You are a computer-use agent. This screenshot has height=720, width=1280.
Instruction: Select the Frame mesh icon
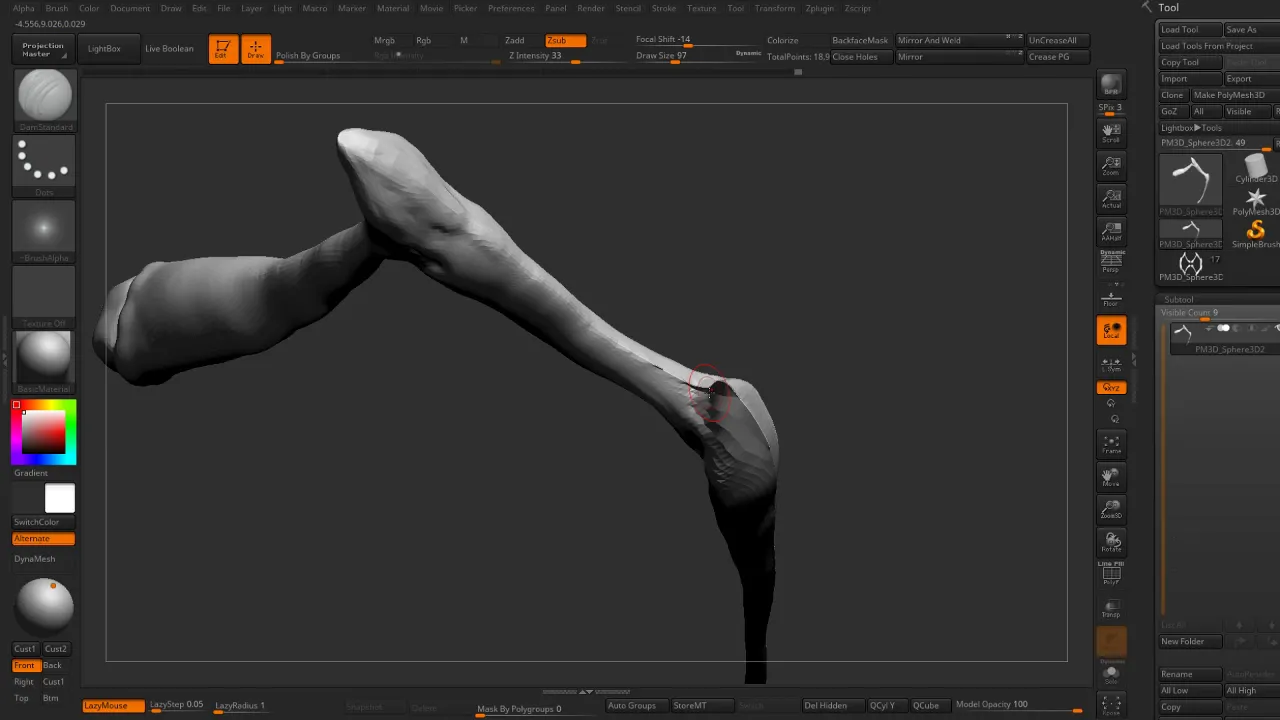pyautogui.click(x=1111, y=444)
